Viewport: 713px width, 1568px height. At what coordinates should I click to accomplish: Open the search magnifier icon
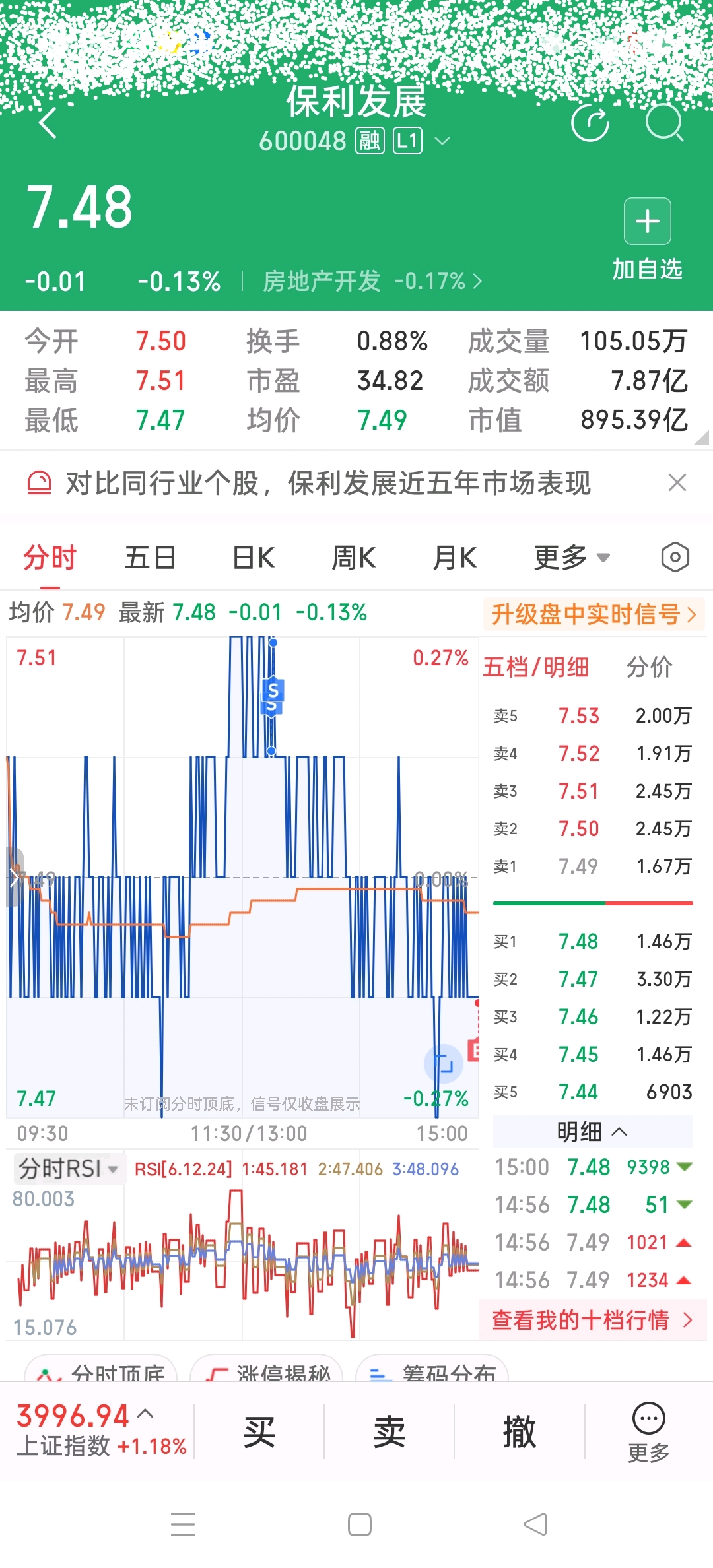[664, 123]
